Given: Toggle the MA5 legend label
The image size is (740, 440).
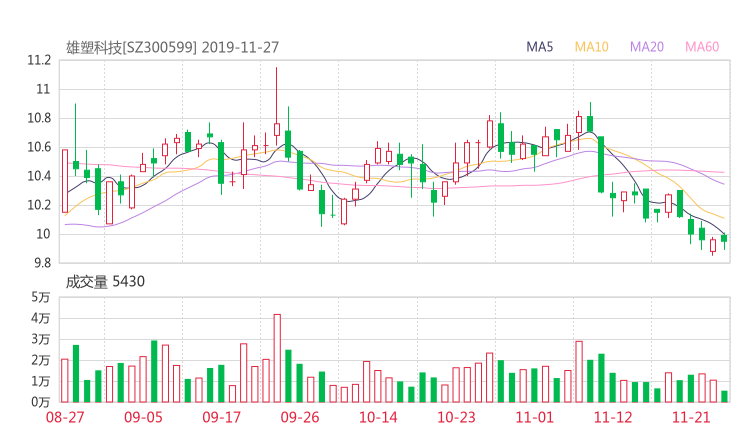Looking at the screenshot, I should (x=540, y=47).
